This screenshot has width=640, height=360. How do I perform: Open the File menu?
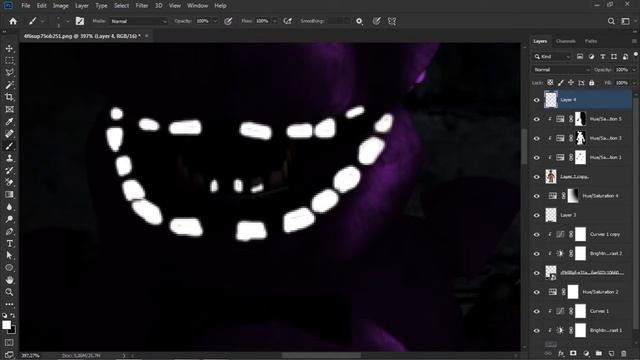(x=26, y=6)
